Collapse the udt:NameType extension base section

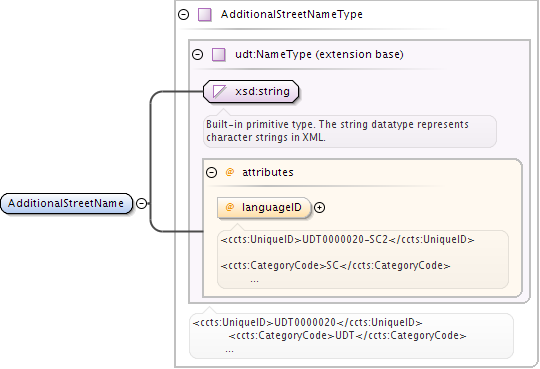click(x=197, y=54)
